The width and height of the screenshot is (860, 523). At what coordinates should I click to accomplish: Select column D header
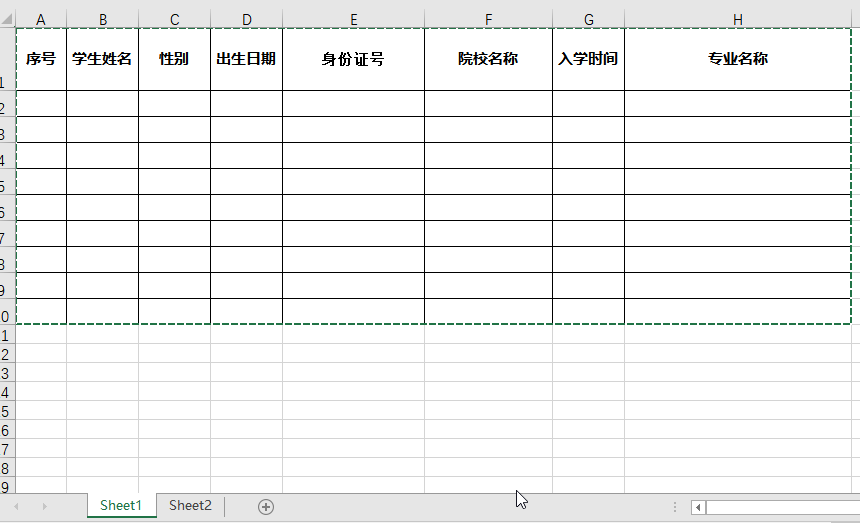pos(246,20)
